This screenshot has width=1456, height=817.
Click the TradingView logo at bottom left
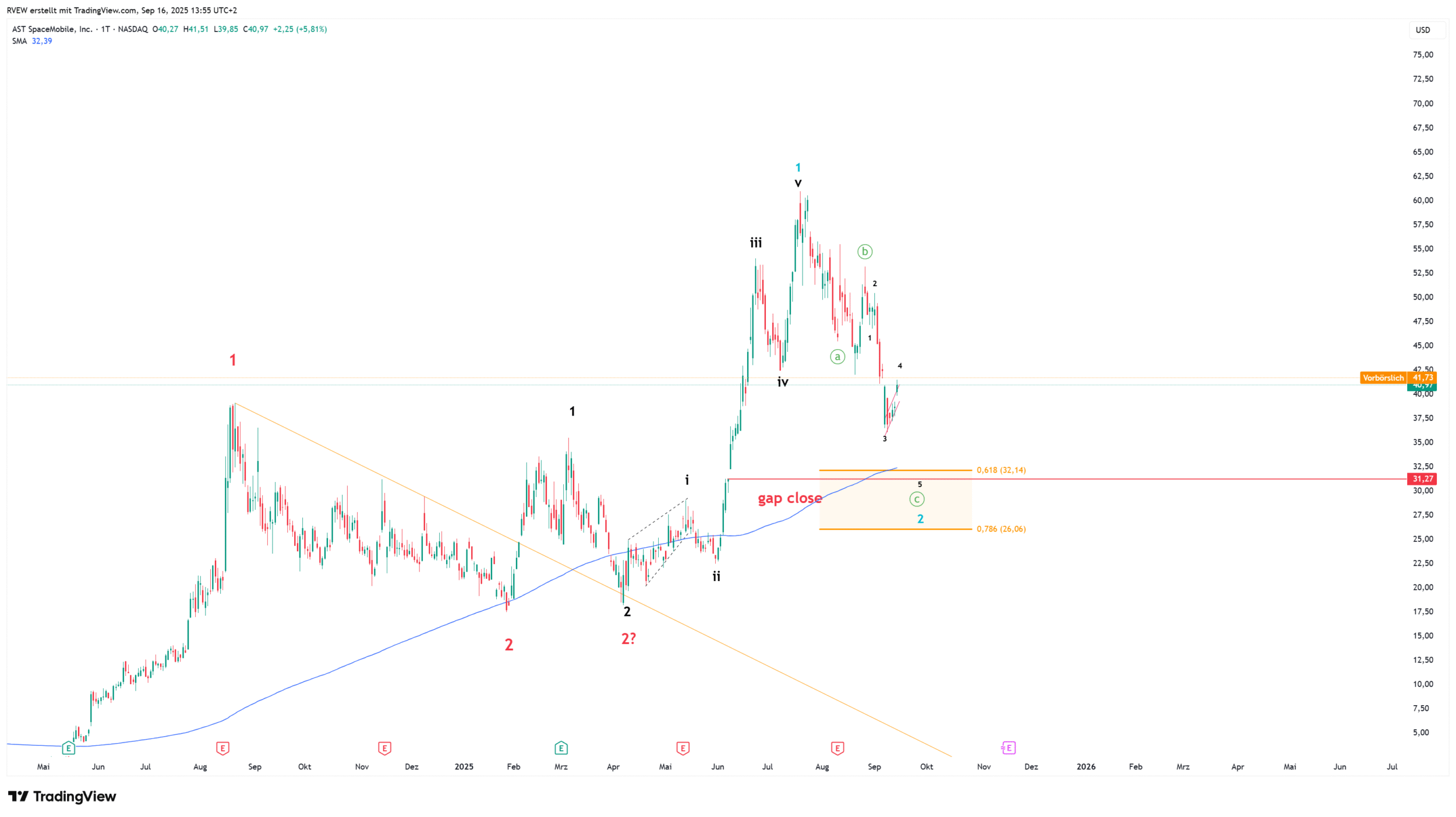[x=62, y=796]
